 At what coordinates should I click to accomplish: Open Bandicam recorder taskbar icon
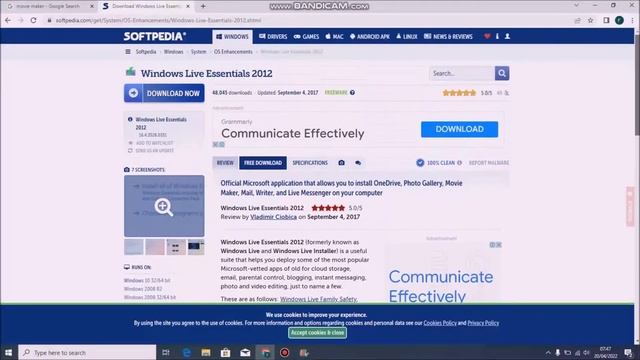[x=284, y=352]
